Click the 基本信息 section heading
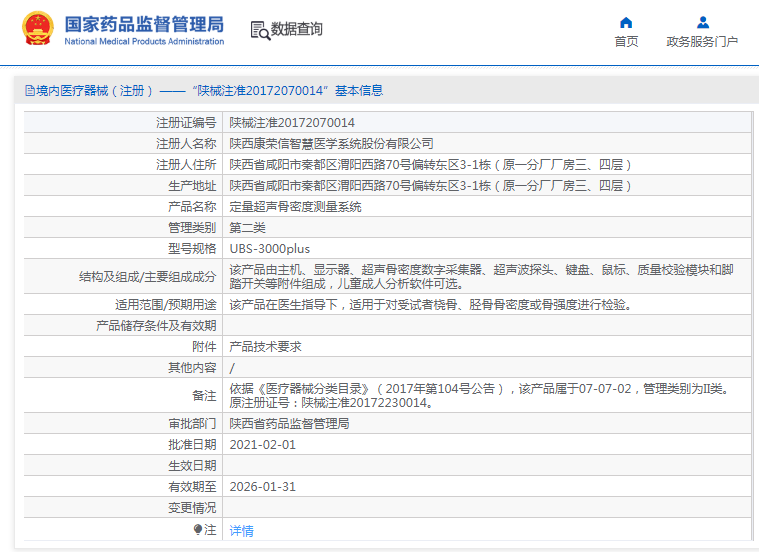This screenshot has width=759, height=552. tap(359, 91)
